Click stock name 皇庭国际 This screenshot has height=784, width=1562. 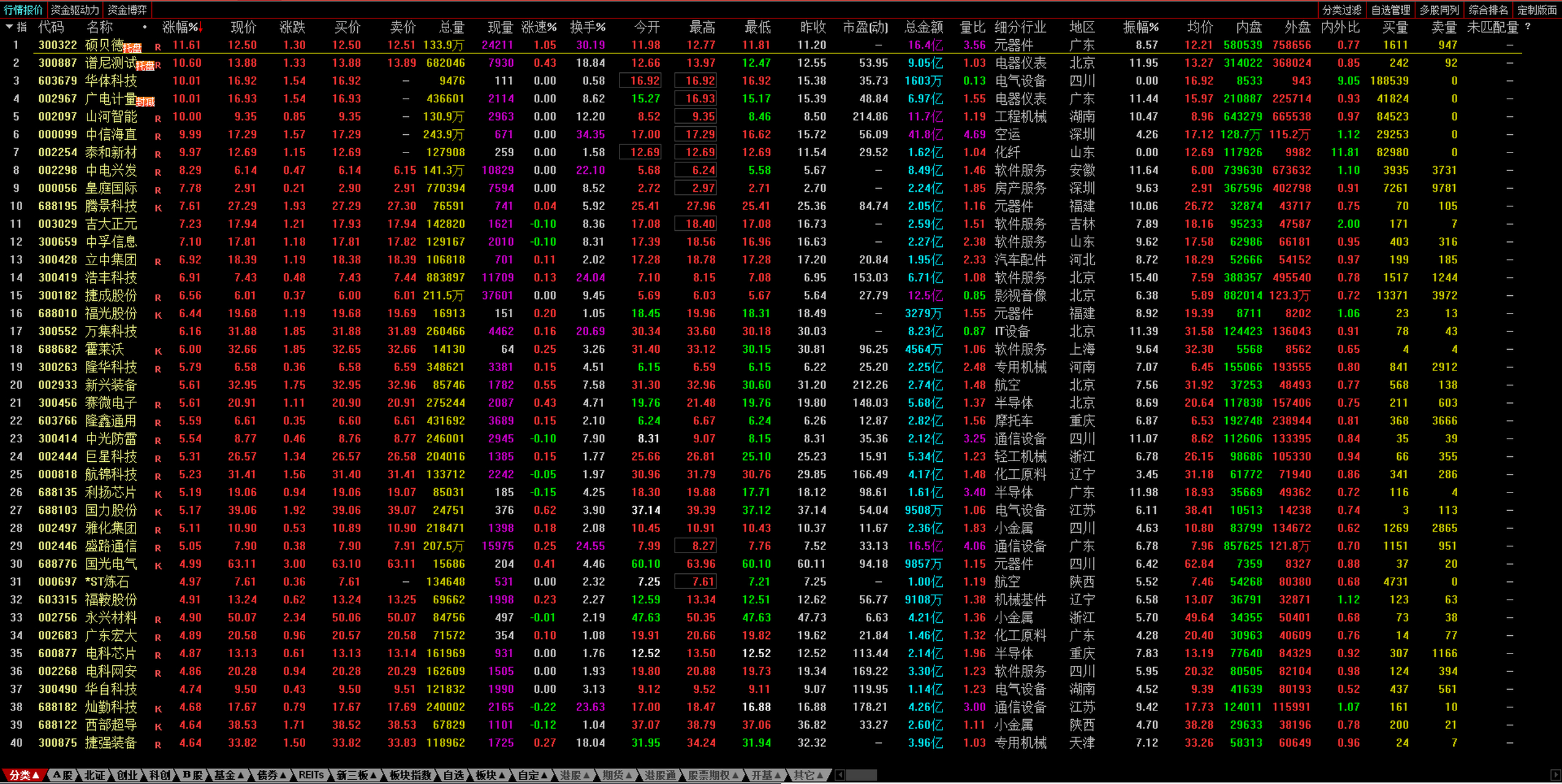111,188
